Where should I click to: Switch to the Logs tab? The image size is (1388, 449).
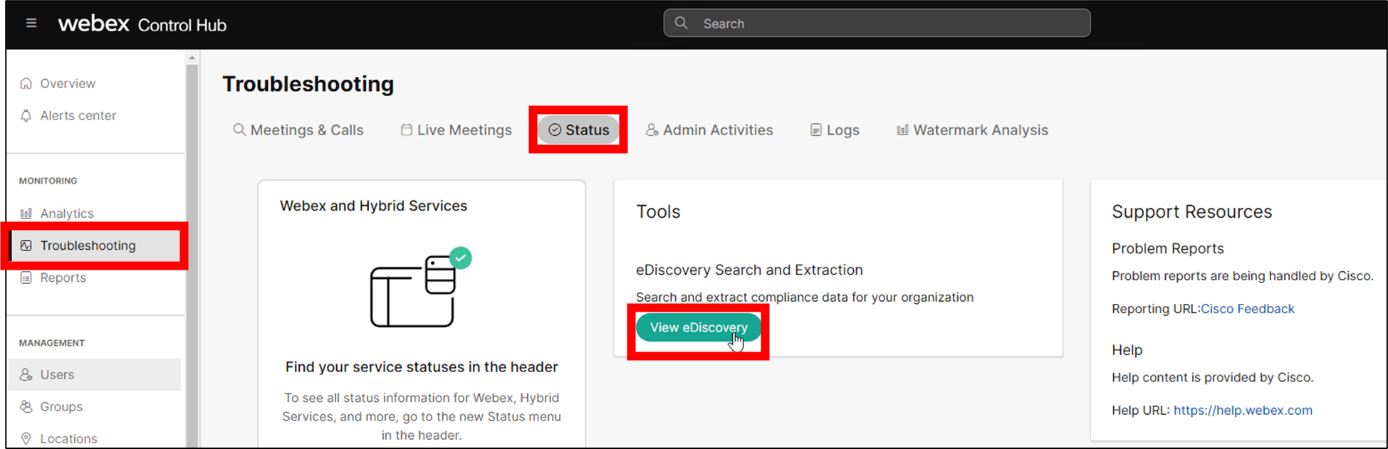point(834,130)
